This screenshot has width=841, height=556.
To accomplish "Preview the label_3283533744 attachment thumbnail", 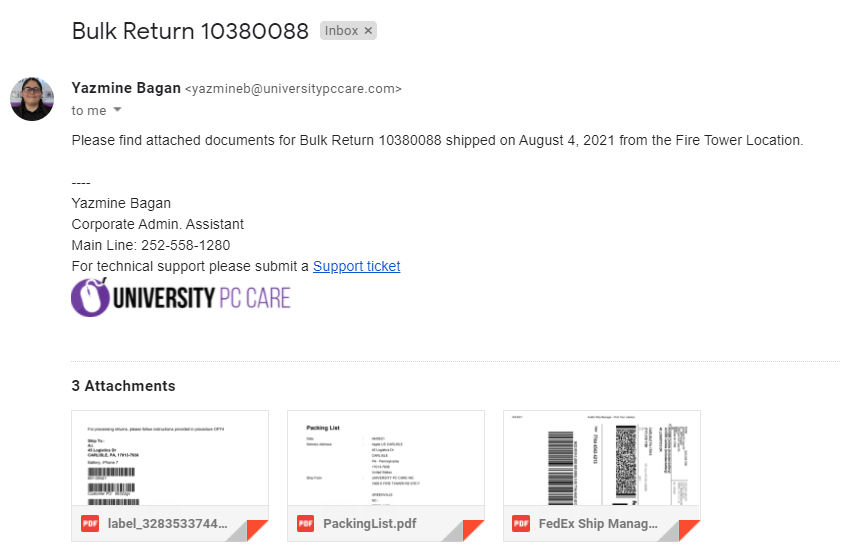I will [x=170, y=457].
